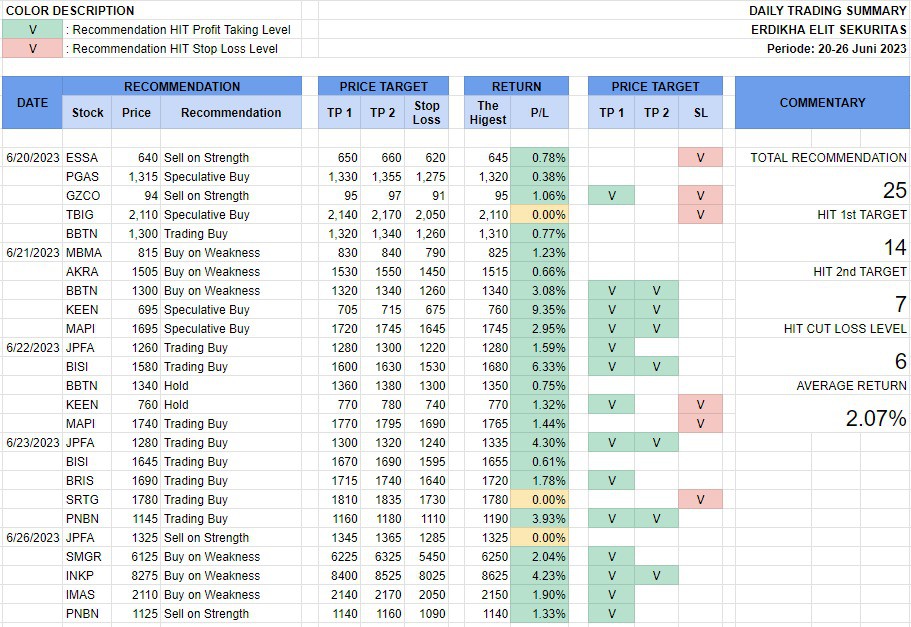Select the INKP stock cell
Image resolution: width=911 pixels, height=627 pixels.
pos(82,576)
